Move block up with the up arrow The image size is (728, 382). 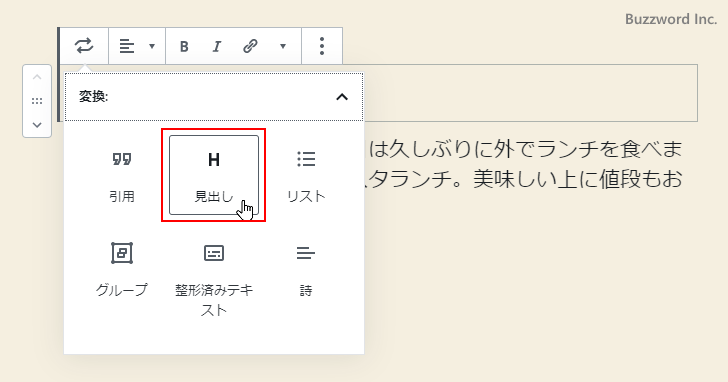(37, 77)
